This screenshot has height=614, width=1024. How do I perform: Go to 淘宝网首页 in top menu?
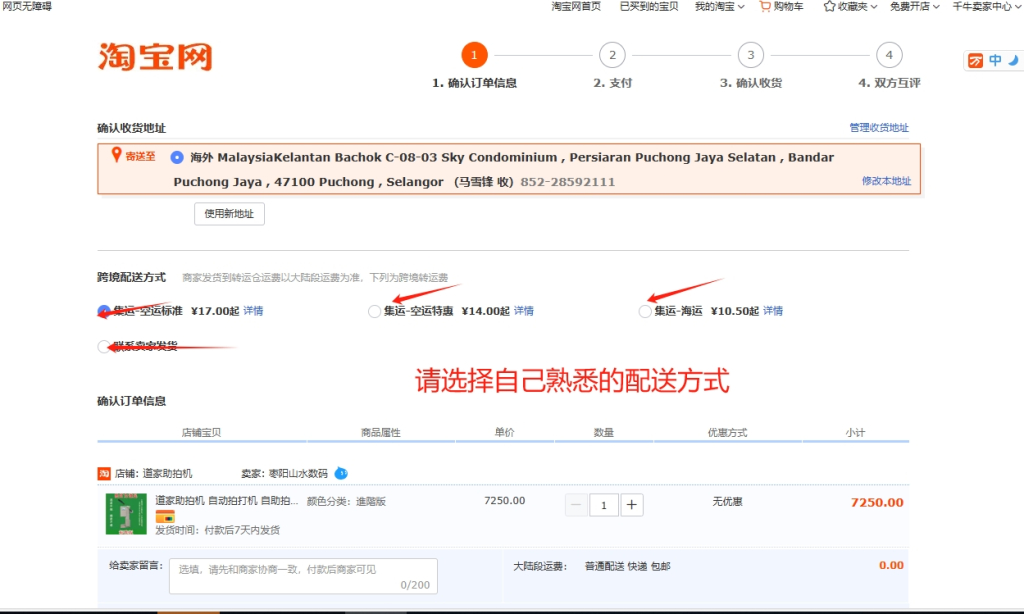point(576,6)
